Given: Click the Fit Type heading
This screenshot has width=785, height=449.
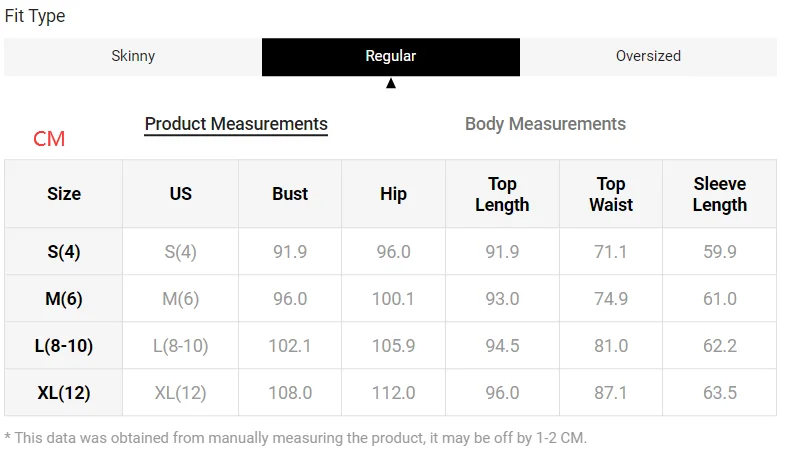Looking at the screenshot, I should pos(35,17).
